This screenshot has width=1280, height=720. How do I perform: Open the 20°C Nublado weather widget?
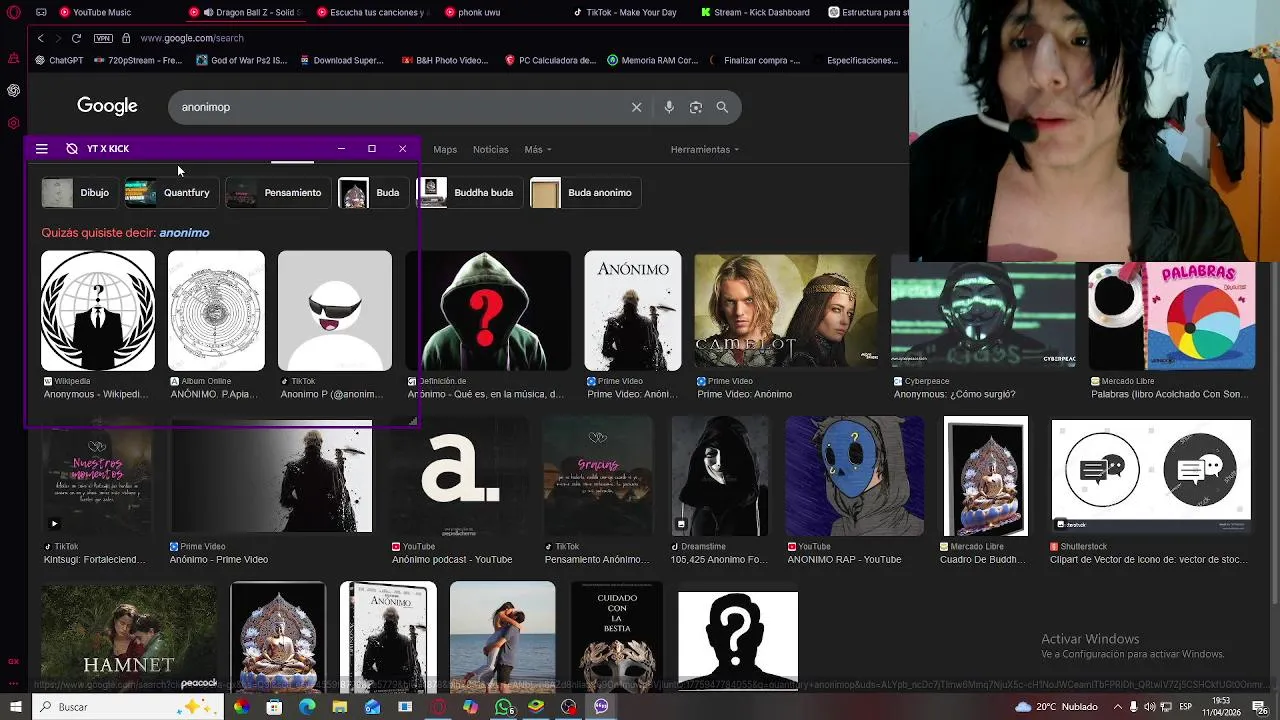click(1056, 707)
